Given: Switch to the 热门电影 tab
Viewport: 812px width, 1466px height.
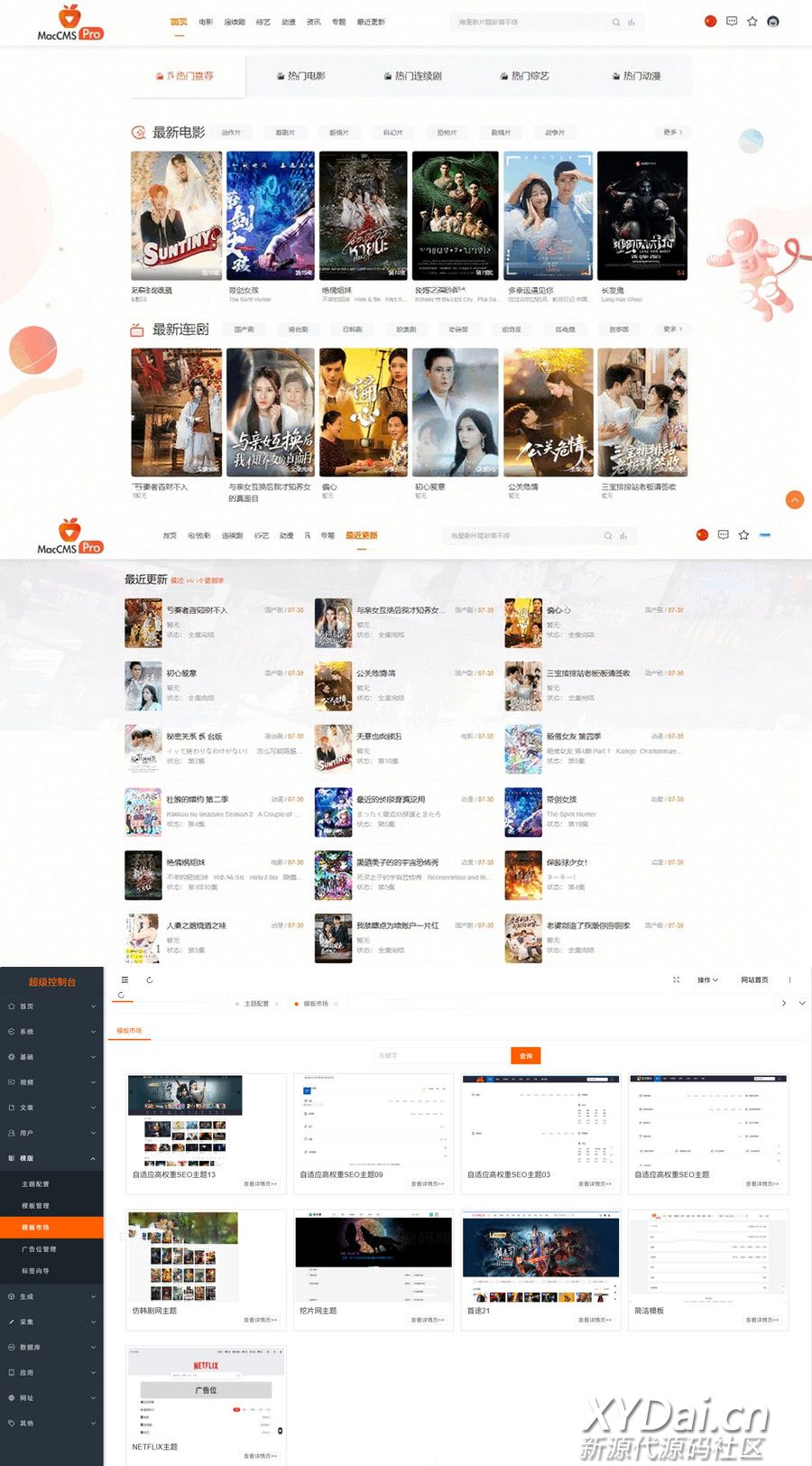Looking at the screenshot, I should [x=300, y=76].
